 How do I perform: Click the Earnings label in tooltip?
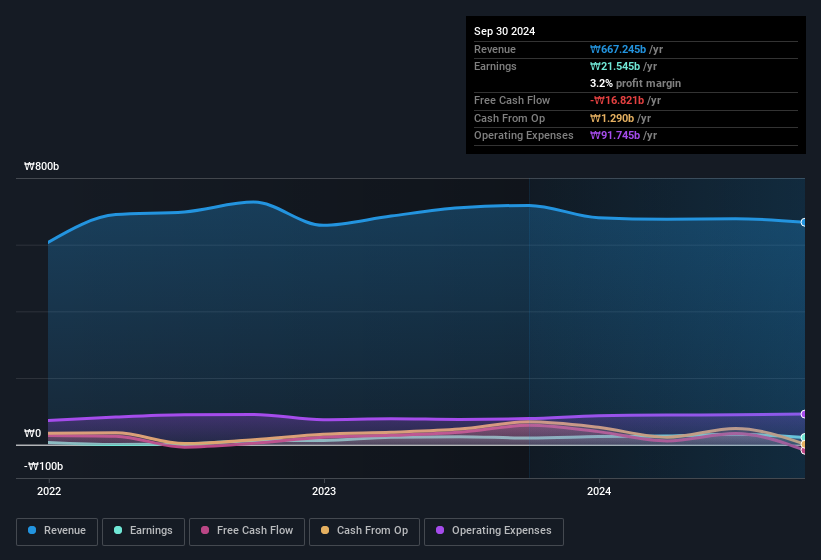point(495,66)
